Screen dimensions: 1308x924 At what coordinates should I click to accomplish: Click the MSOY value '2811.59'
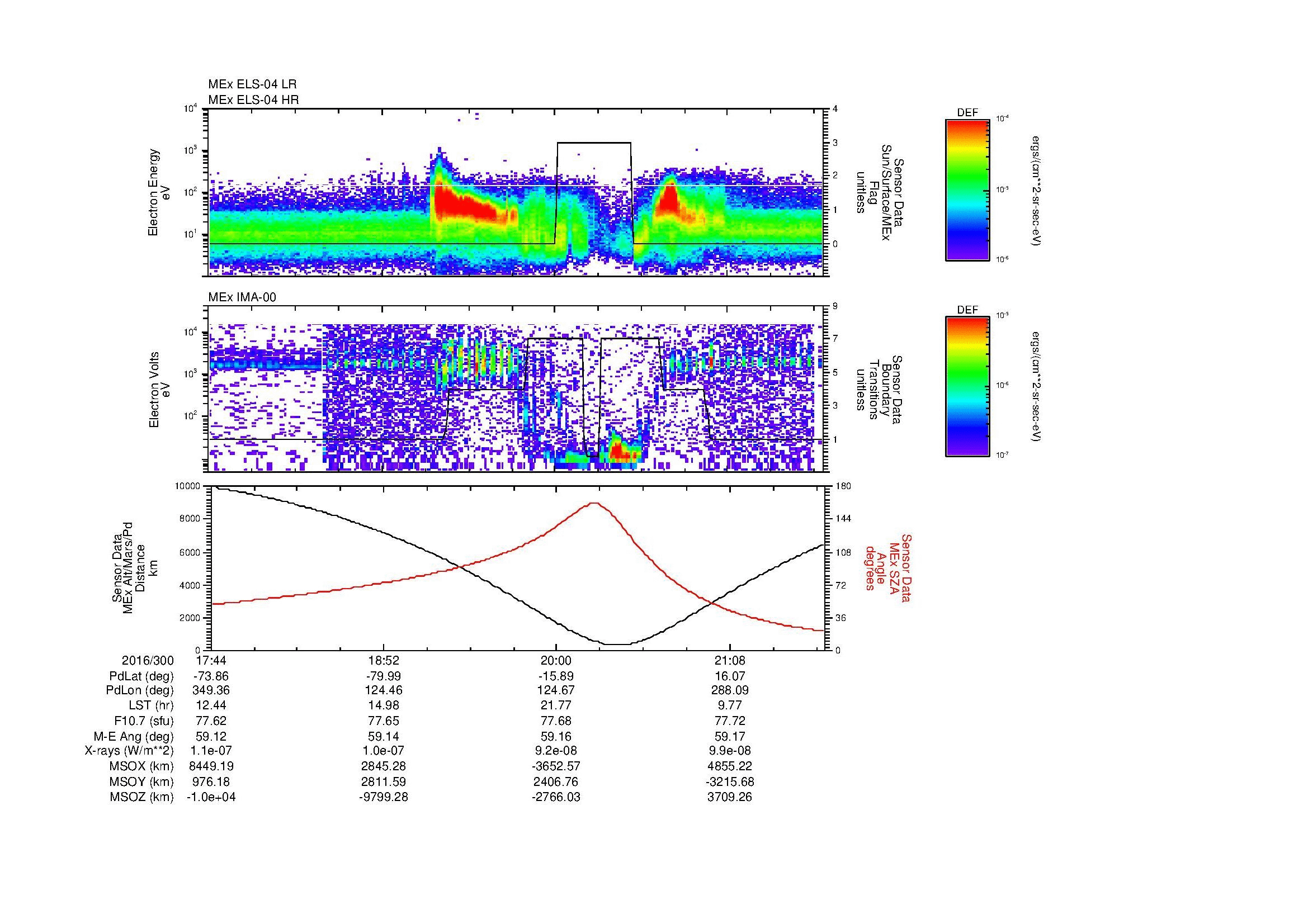tap(384, 781)
